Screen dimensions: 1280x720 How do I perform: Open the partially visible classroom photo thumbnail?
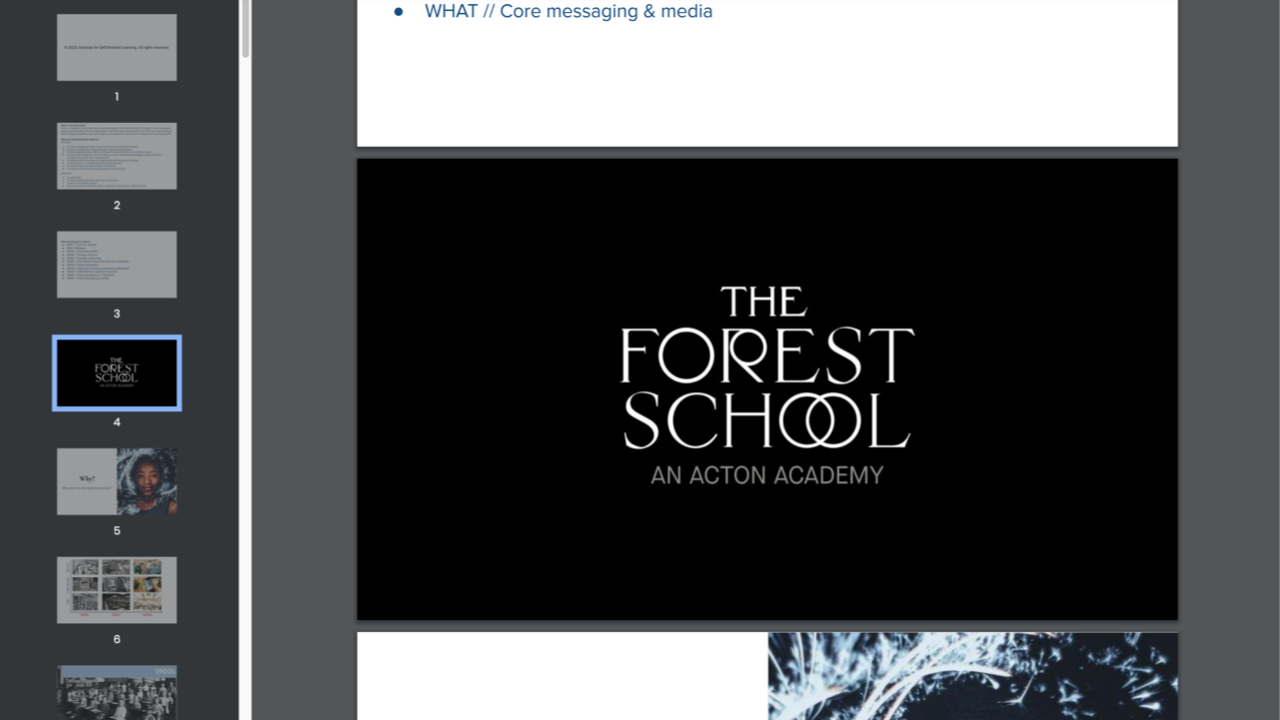click(117, 692)
